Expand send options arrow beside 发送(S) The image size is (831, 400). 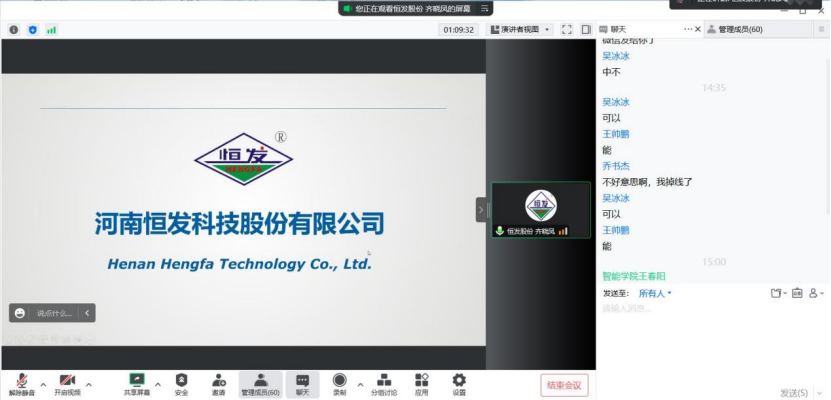coord(817,393)
